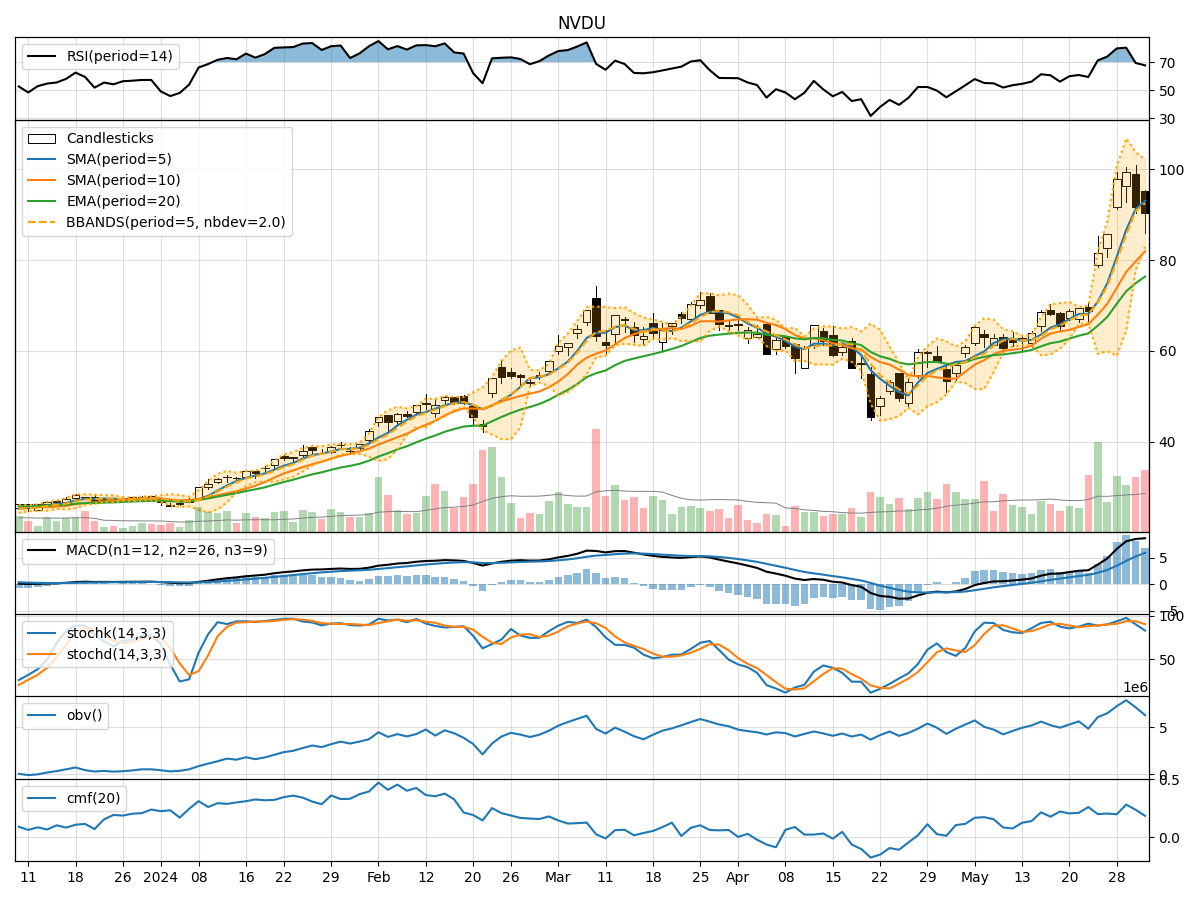Click the Feb x-axis date label

(x=378, y=877)
